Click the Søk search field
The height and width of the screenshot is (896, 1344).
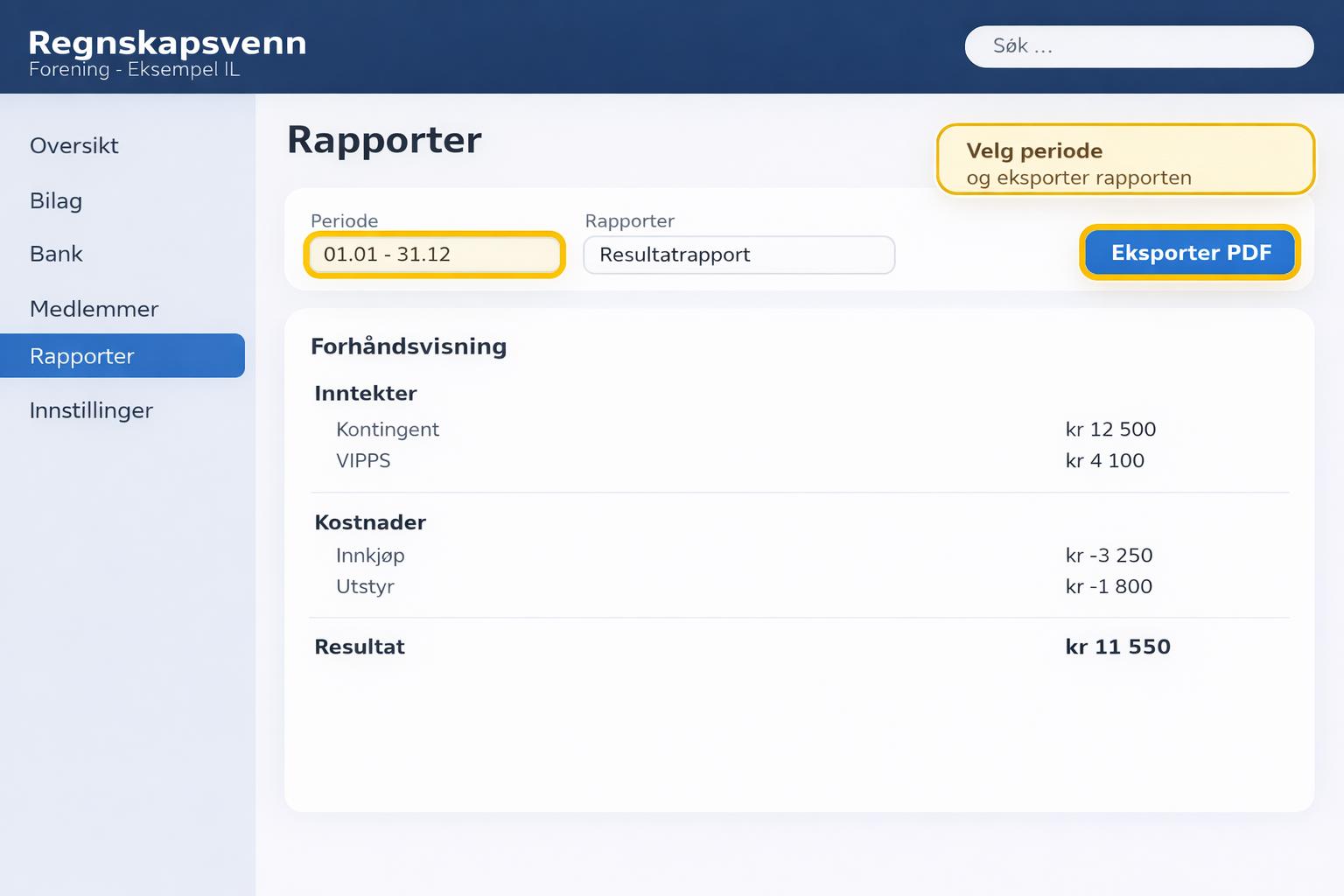pos(1138,46)
